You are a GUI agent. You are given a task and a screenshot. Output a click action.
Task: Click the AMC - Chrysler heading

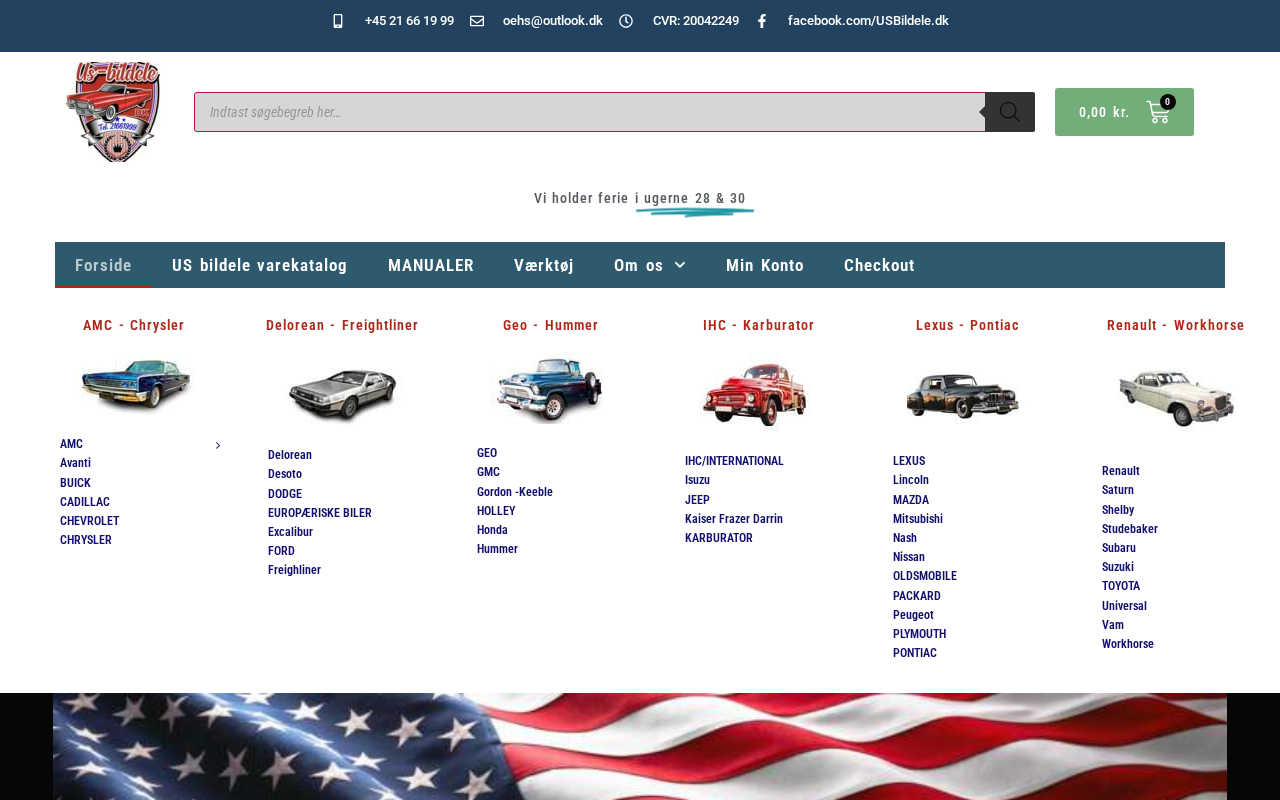pos(134,325)
